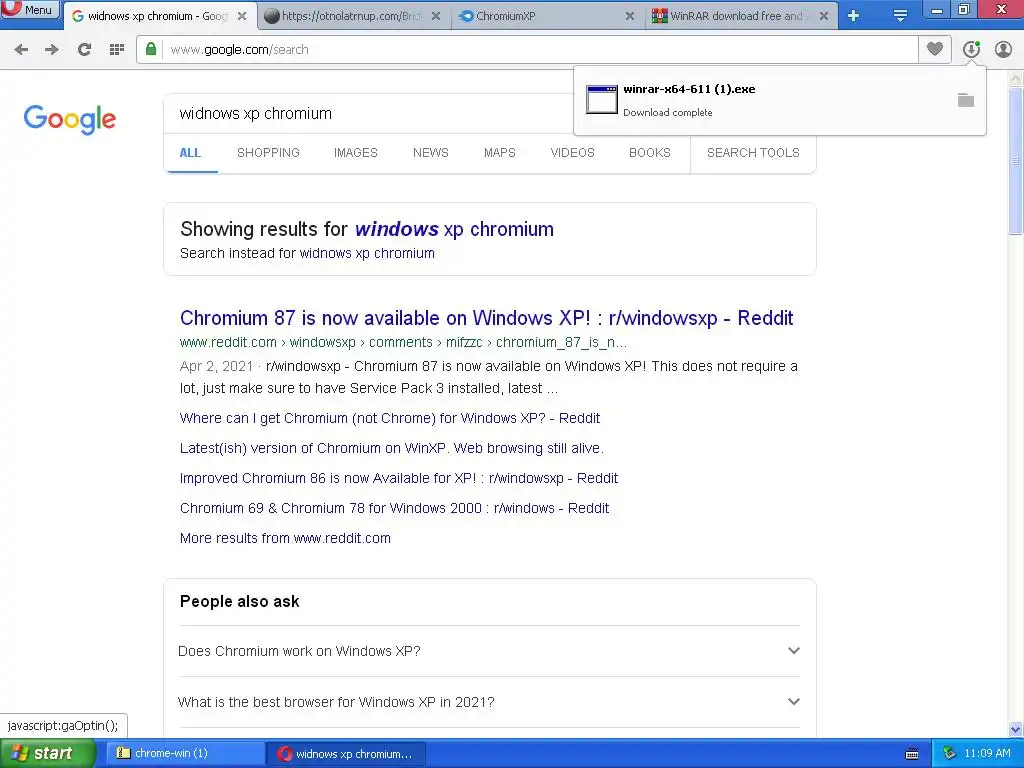Expand 'What is the best browser' question
The width and height of the screenshot is (1024, 768).
pyautogui.click(x=489, y=702)
